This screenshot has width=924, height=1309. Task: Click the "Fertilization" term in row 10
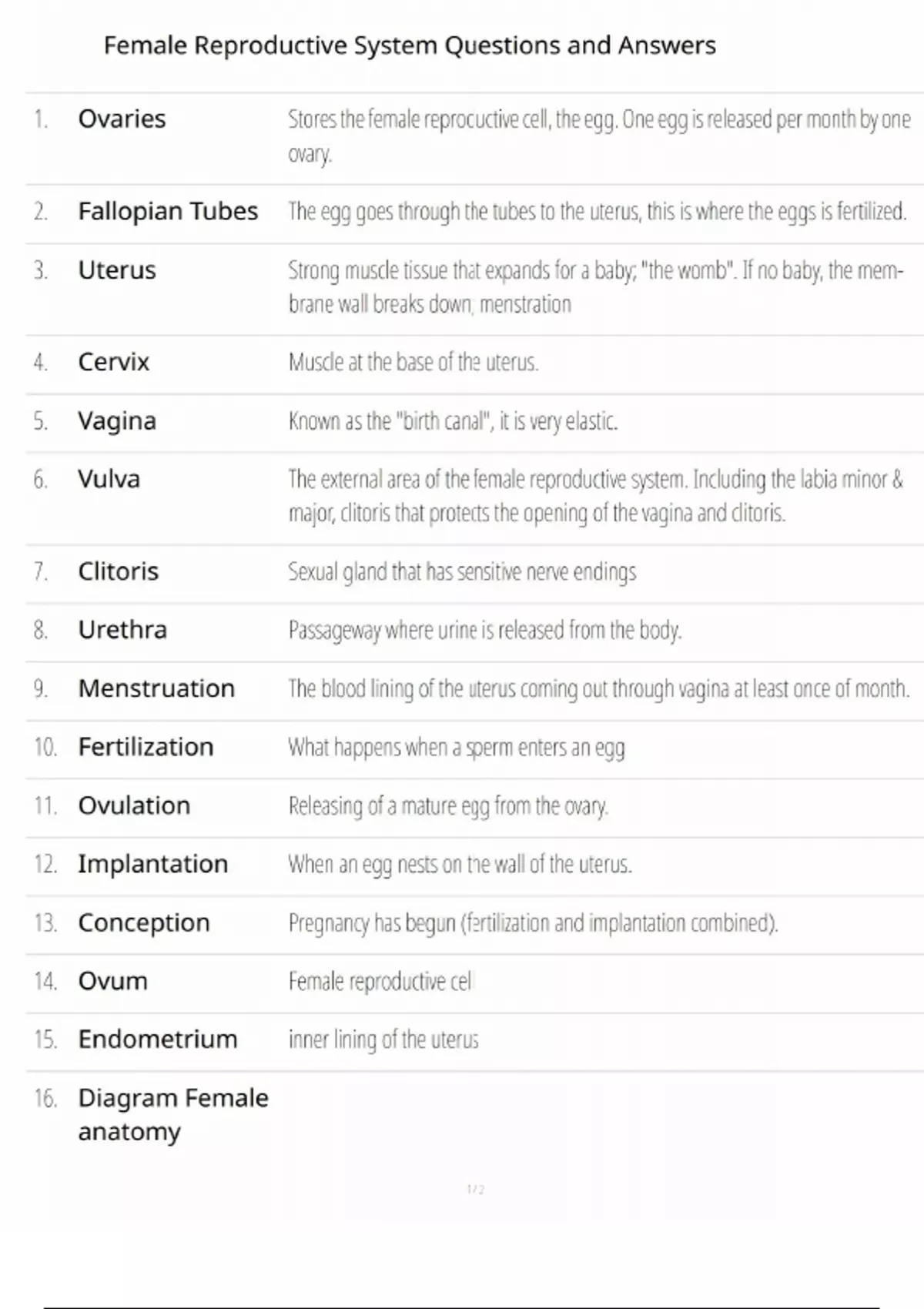[146, 747]
